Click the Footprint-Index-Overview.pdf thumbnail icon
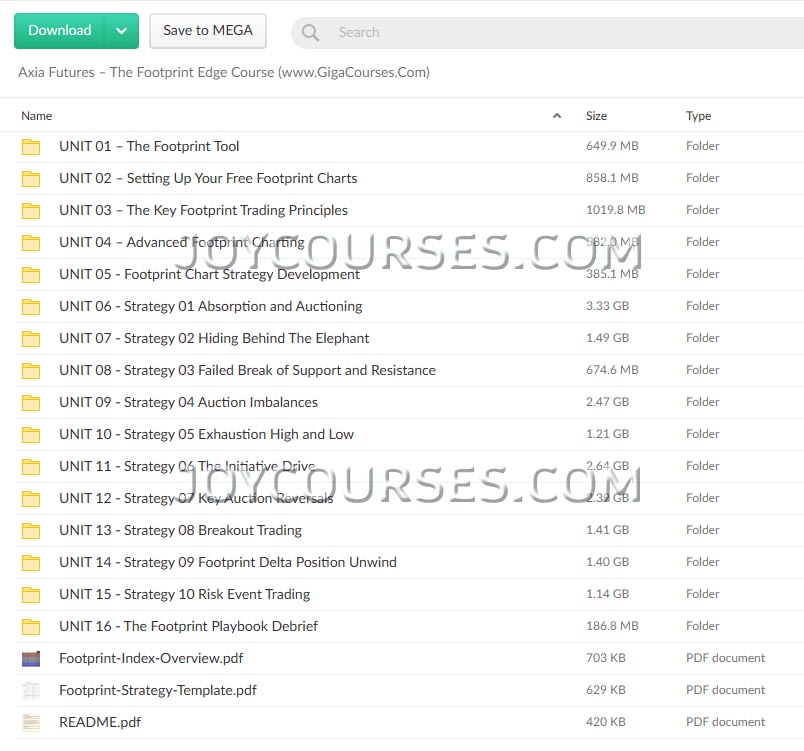The height and width of the screenshot is (751, 804). pos(31,658)
